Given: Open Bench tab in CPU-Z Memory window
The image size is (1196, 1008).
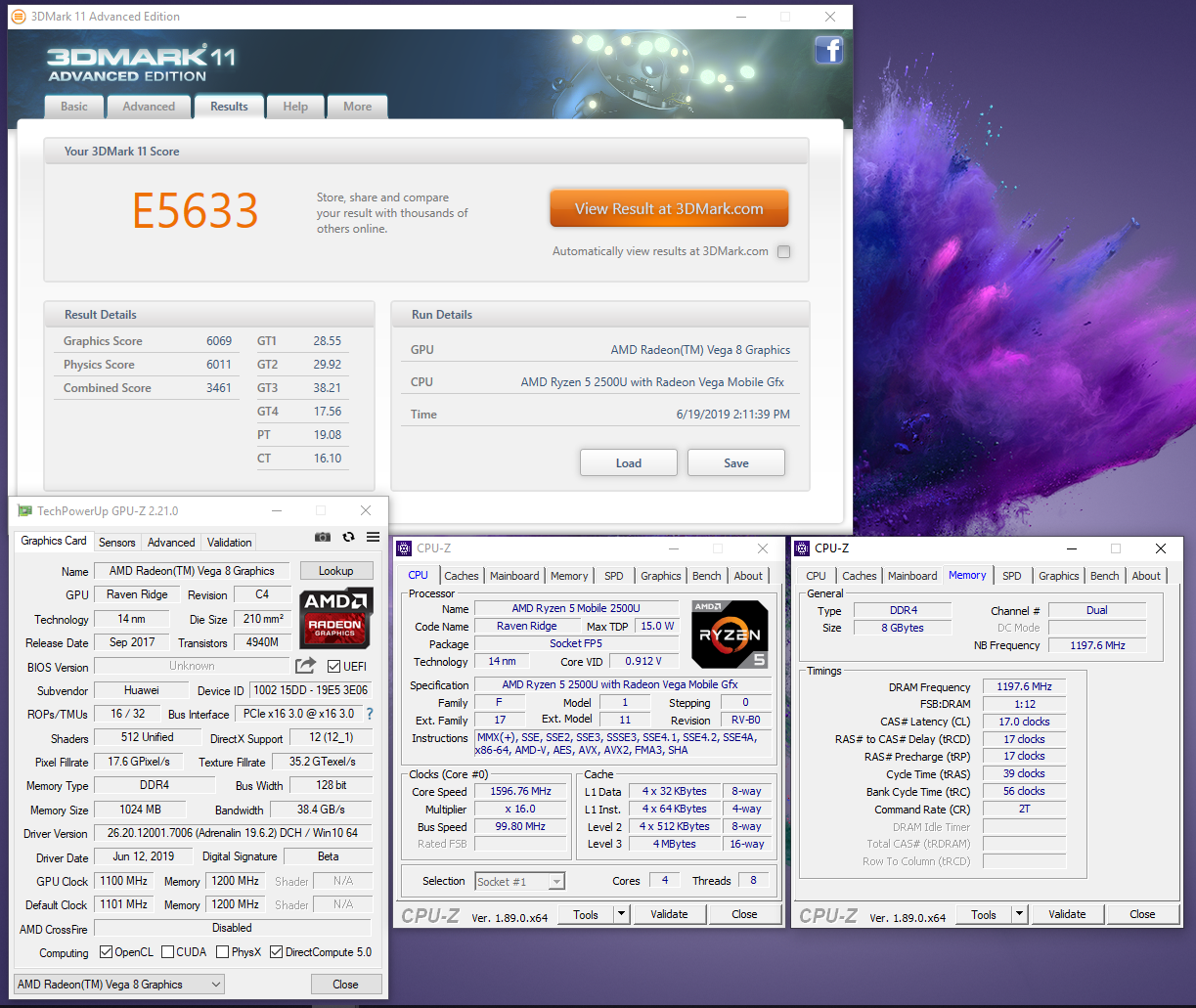Looking at the screenshot, I should tap(1105, 576).
